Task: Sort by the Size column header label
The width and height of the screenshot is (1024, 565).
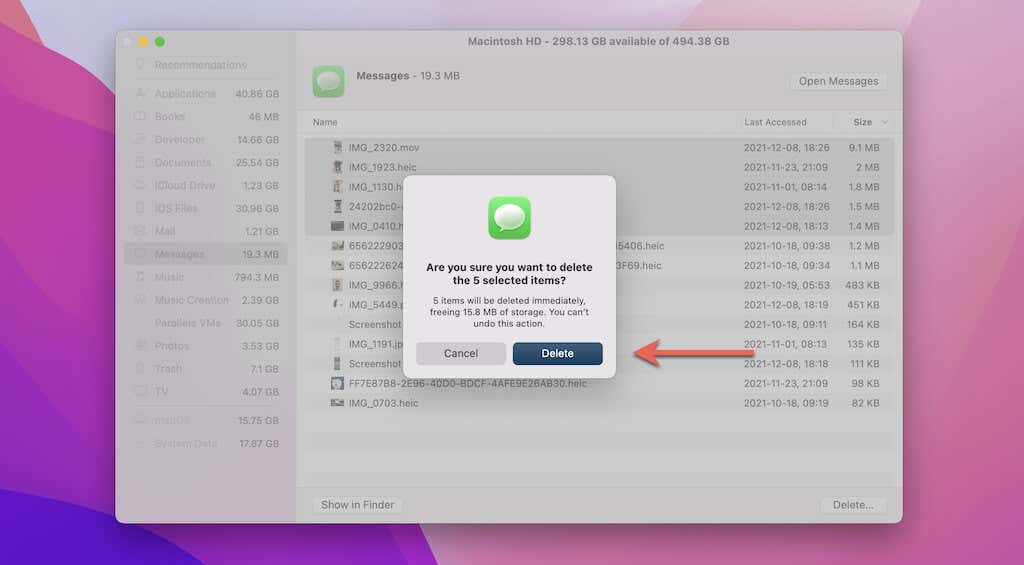Action: pos(863,122)
